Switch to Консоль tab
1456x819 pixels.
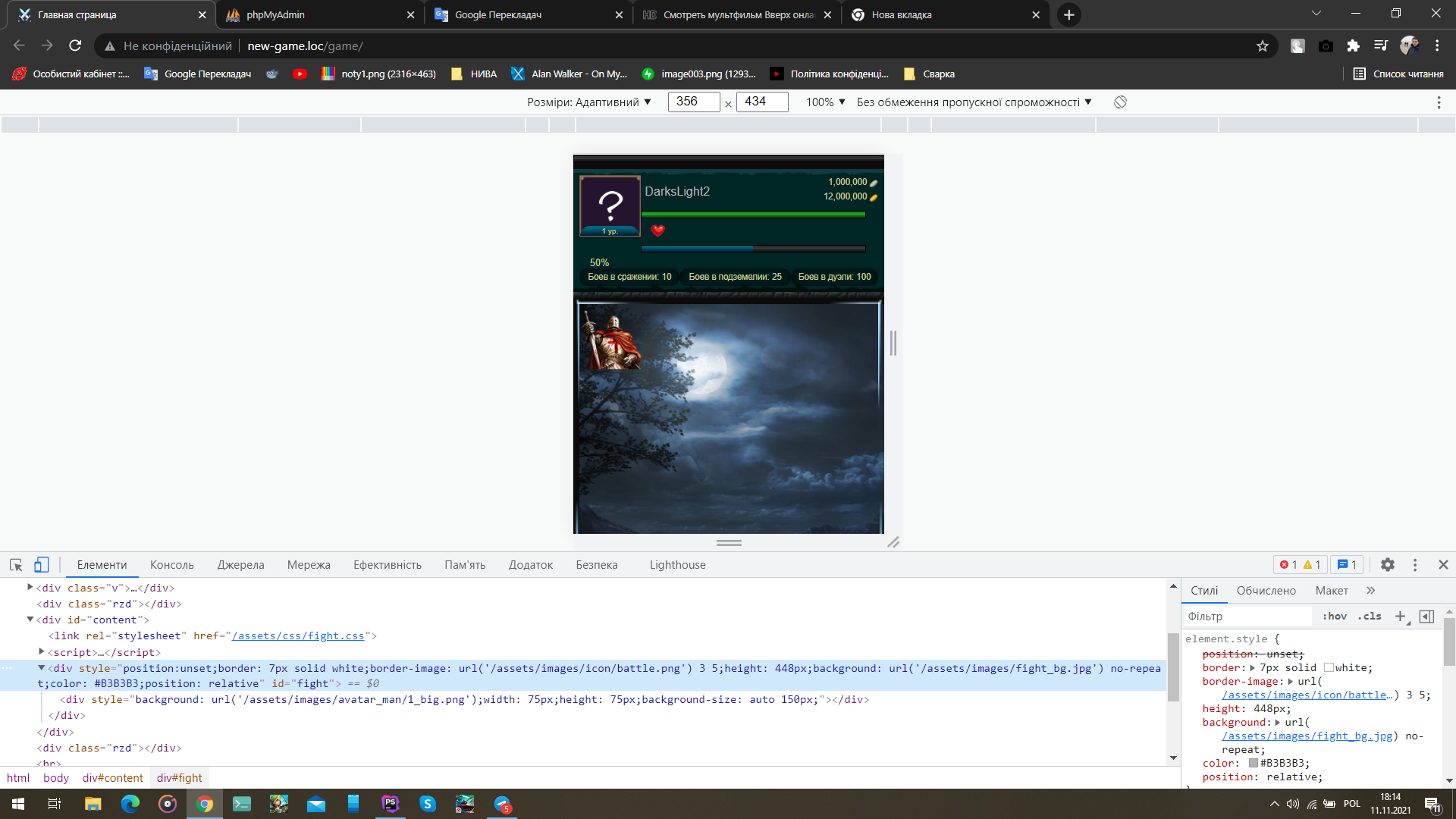[171, 565]
